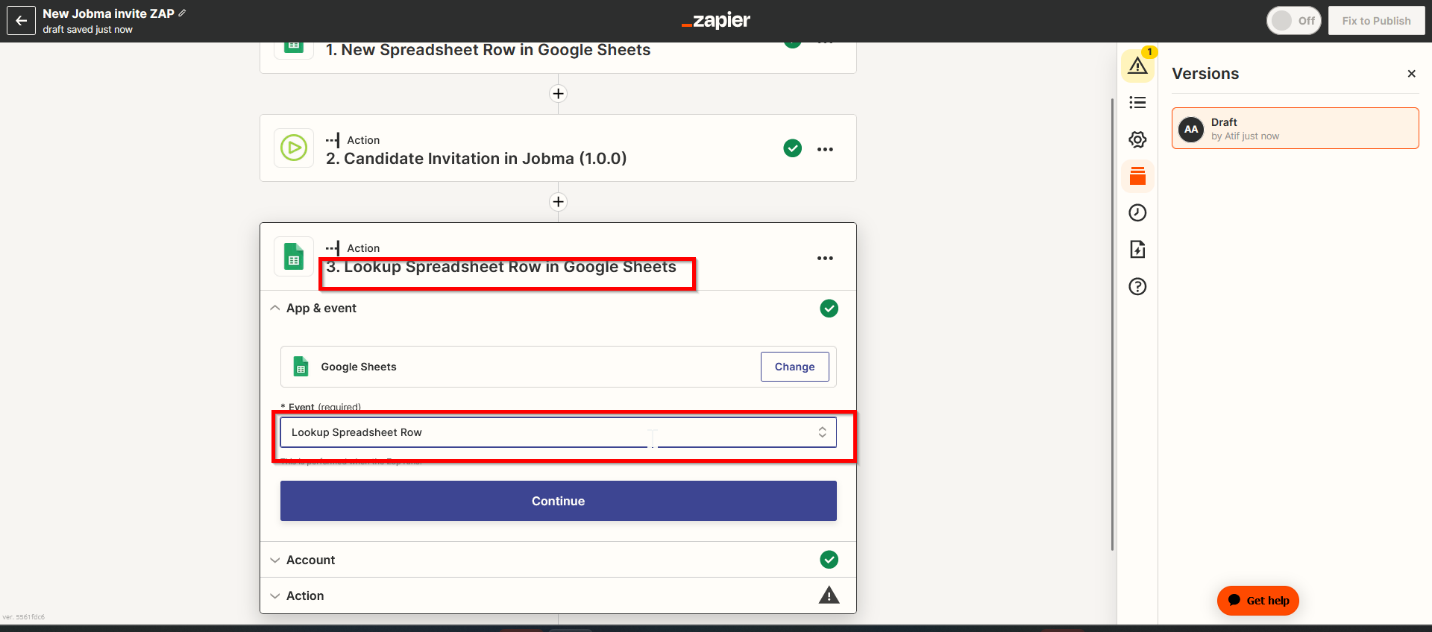The height and width of the screenshot is (632, 1432).
Task: Toggle the Zap On/Off switch
Action: click(1293, 21)
